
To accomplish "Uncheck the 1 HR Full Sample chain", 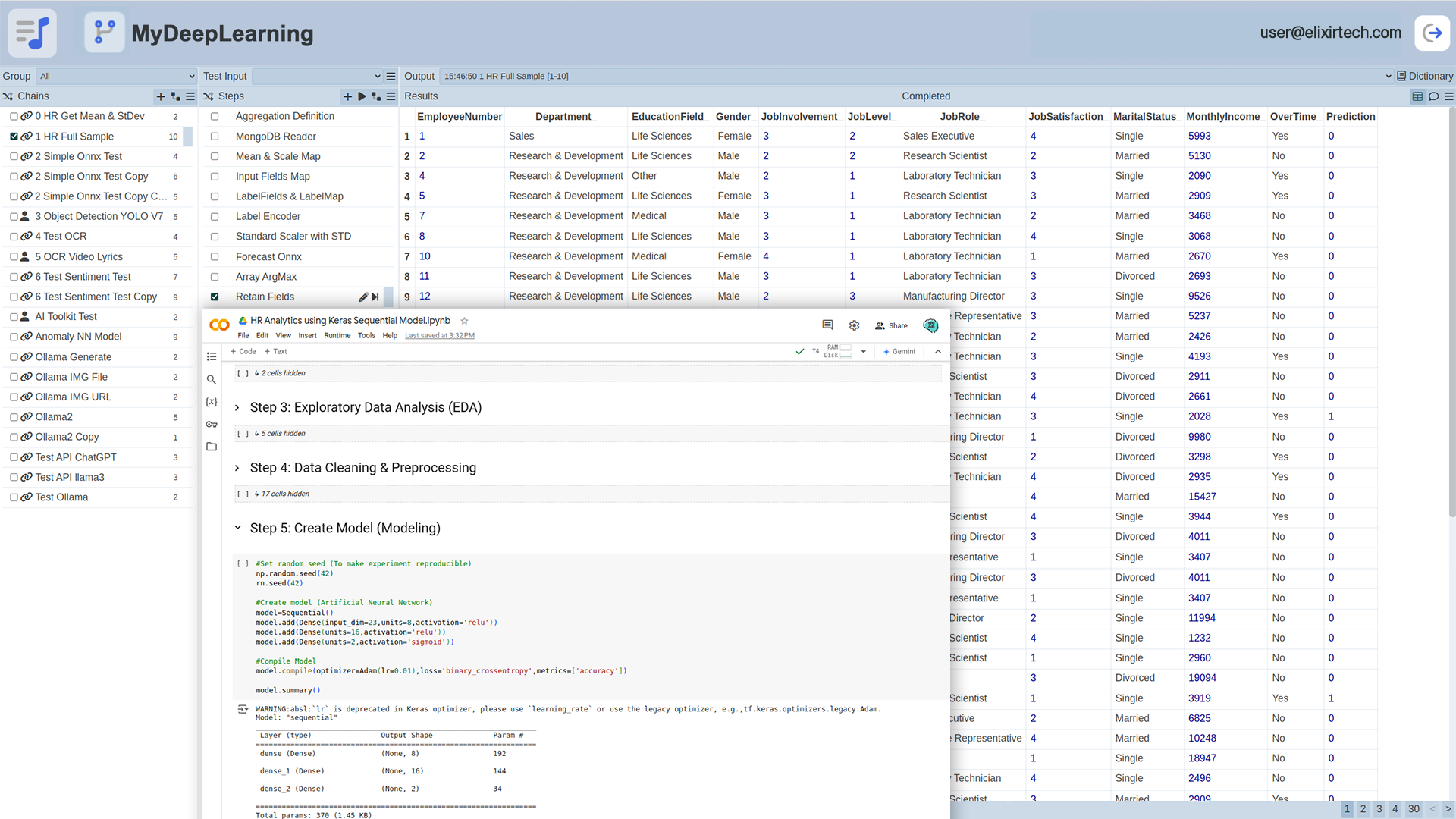I will click(14, 136).
